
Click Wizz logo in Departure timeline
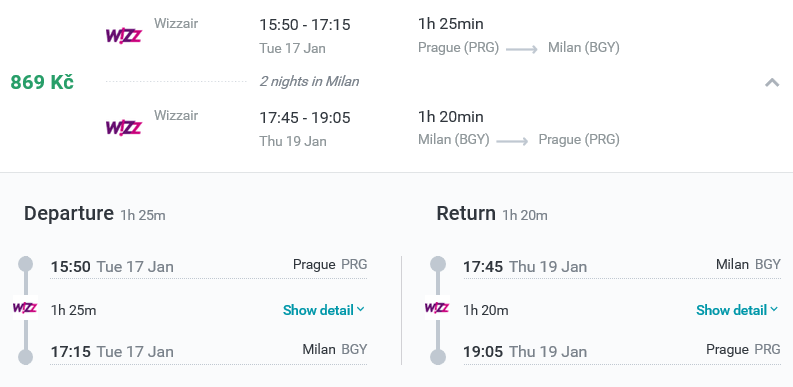(25, 308)
